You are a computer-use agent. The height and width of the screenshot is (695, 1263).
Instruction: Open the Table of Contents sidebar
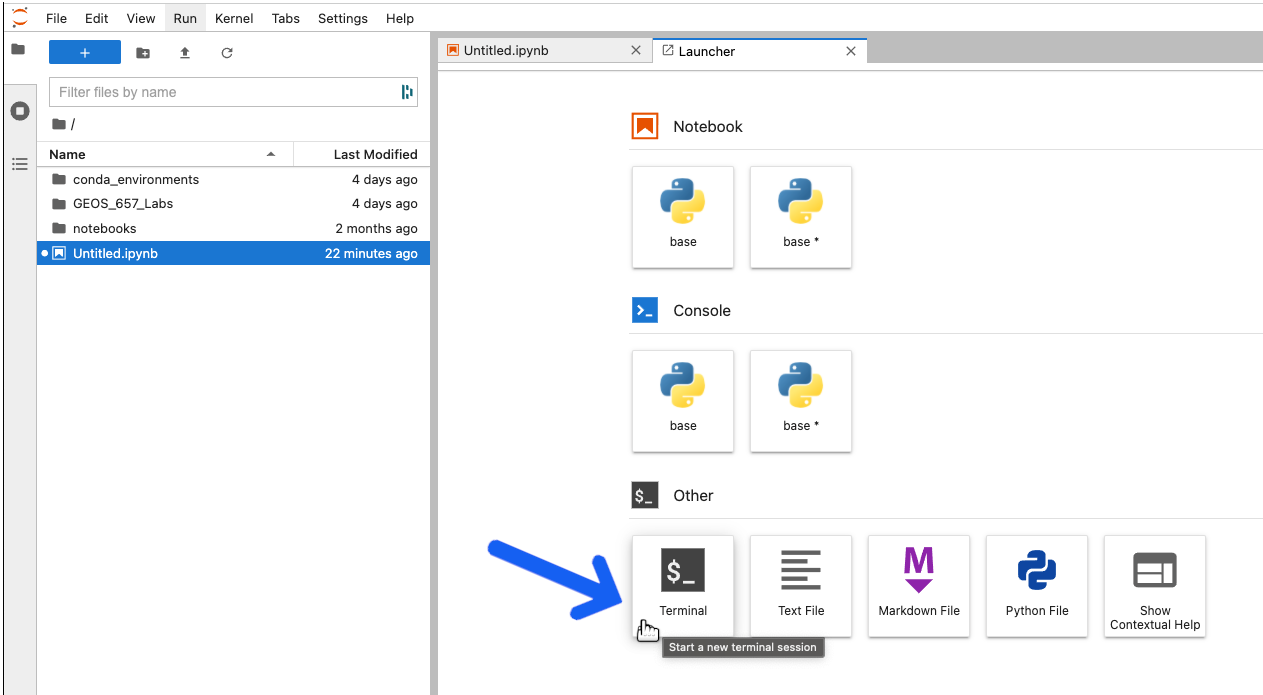(x=19, y=164)
